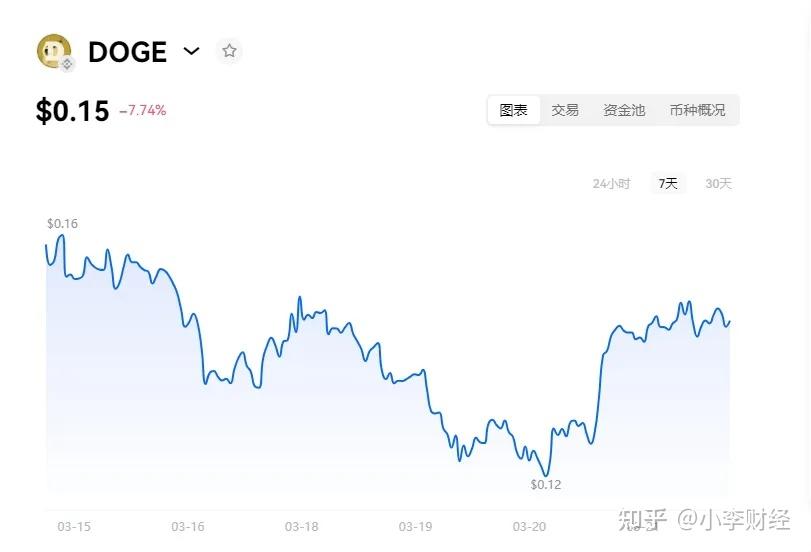Select the 24小时 time range
Image resolution: width=811 pixels, height=552 pixels.
click(x=611, y=184)
